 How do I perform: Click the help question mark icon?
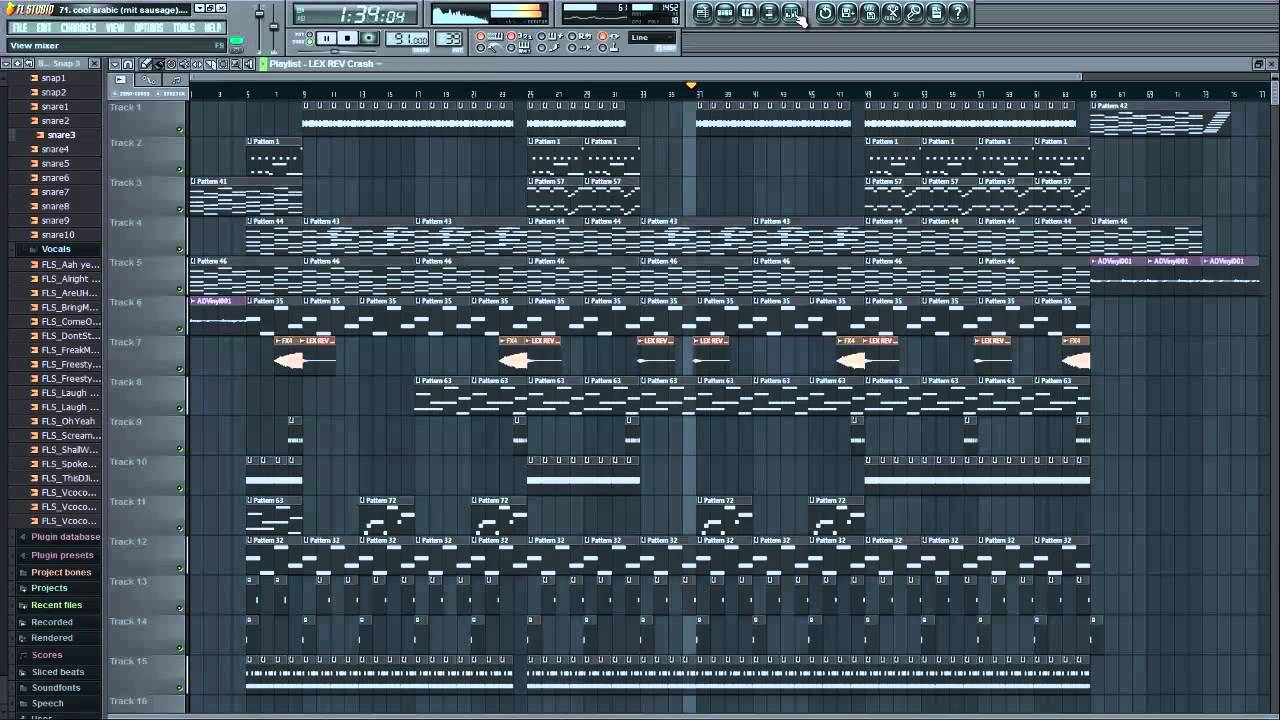click(x=958, y=13)
